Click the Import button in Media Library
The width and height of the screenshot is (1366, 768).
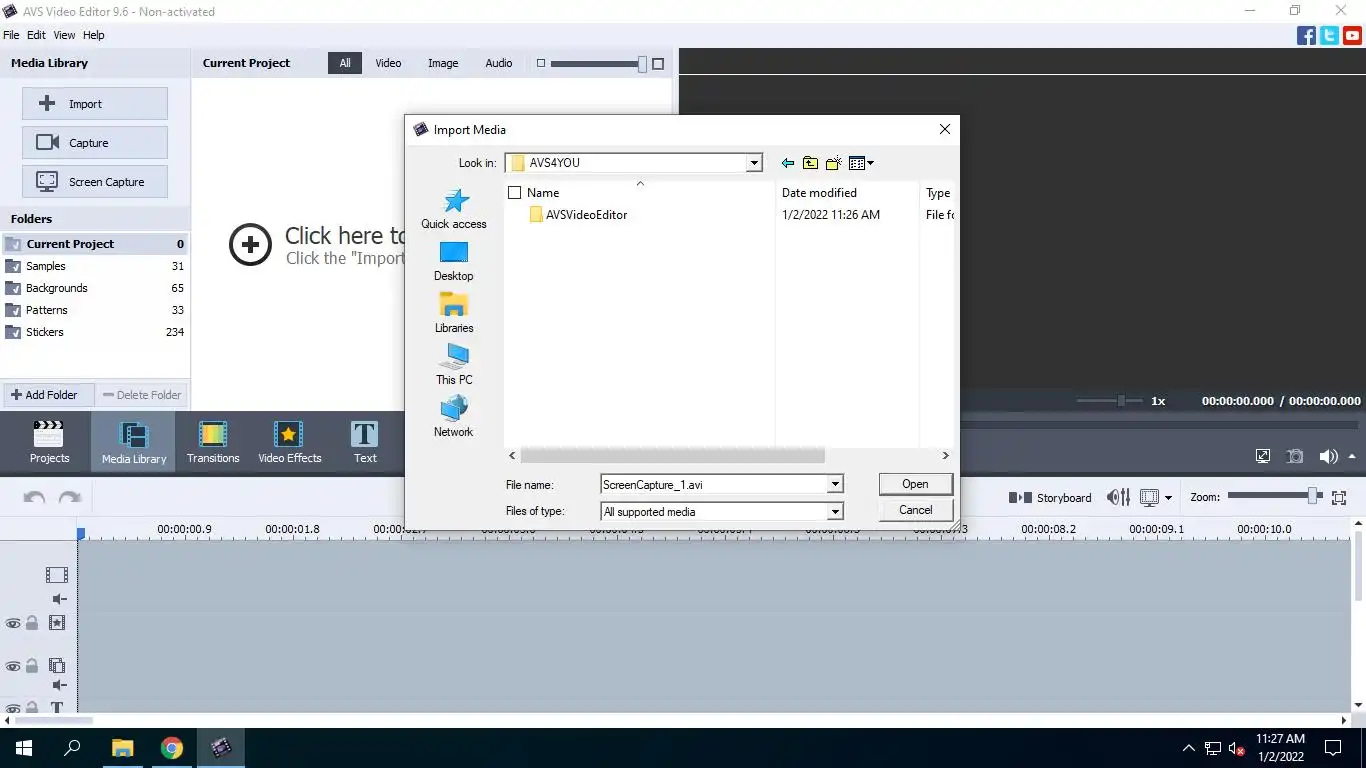(95, 104)
